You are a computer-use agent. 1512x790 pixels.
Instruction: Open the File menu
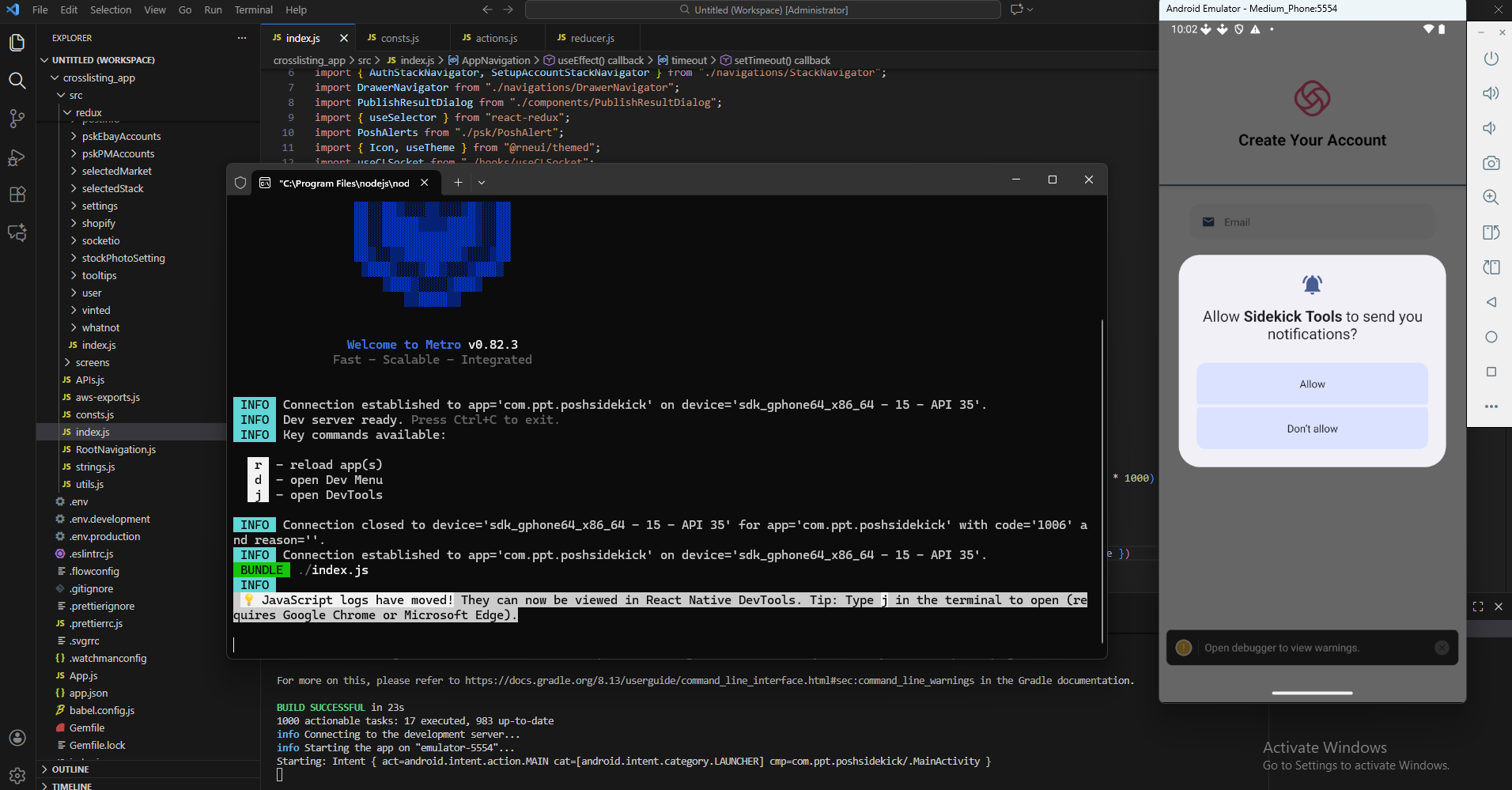[x=40, y=9]
